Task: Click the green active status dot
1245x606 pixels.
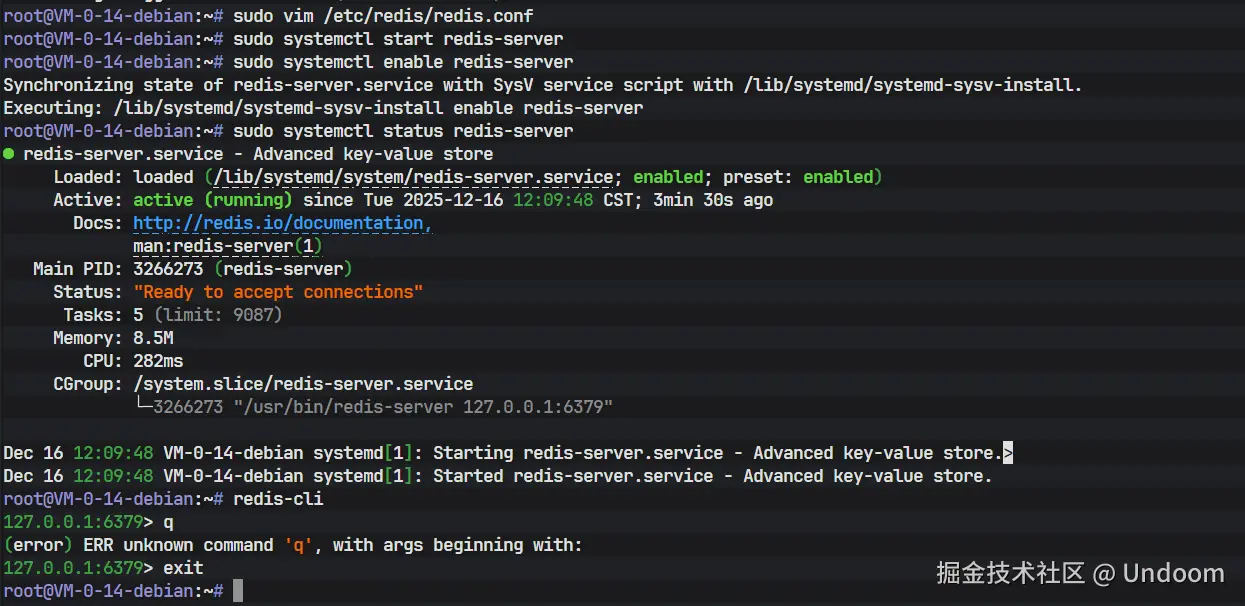Action: [9, 154]
